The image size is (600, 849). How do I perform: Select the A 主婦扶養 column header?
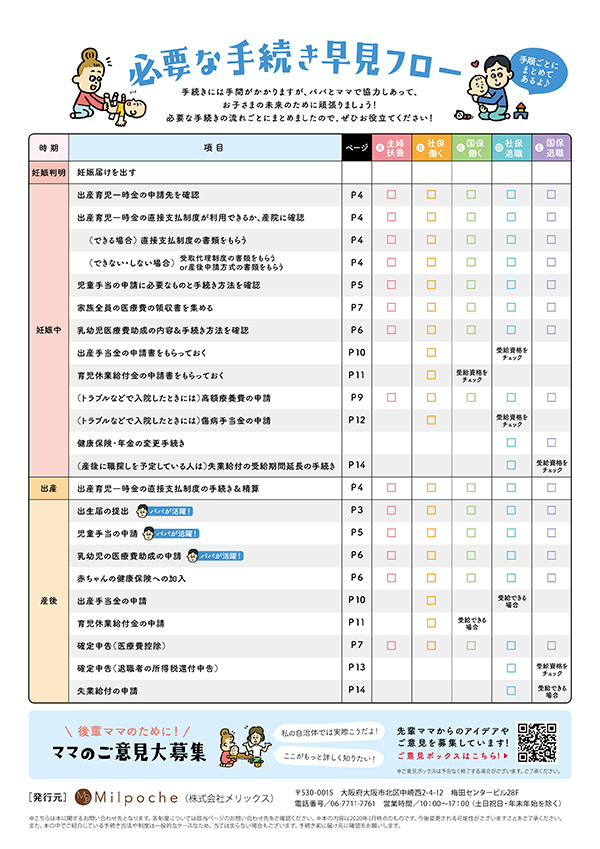(392, 148)
